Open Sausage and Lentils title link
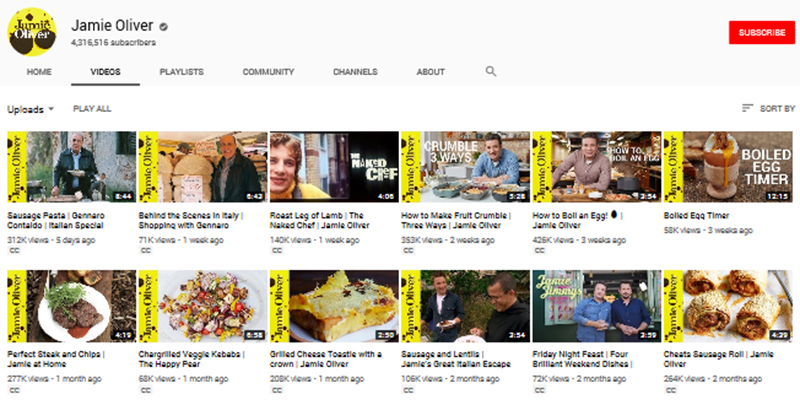This screenshot has height=405, width=800. pos(456,359)
